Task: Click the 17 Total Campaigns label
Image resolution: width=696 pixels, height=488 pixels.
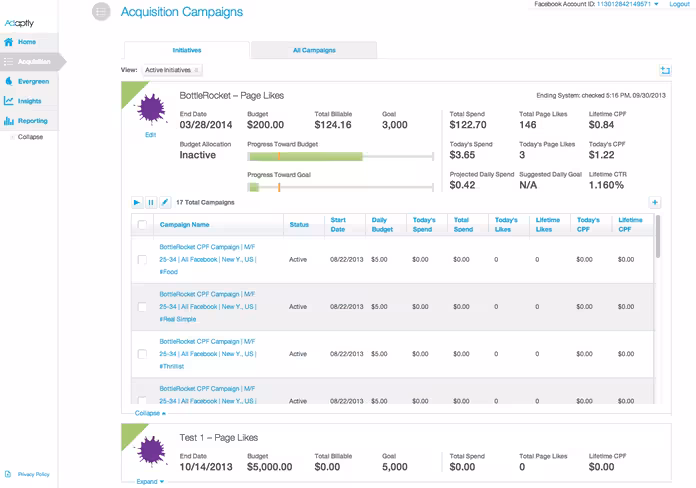Action: click(205, 202)
